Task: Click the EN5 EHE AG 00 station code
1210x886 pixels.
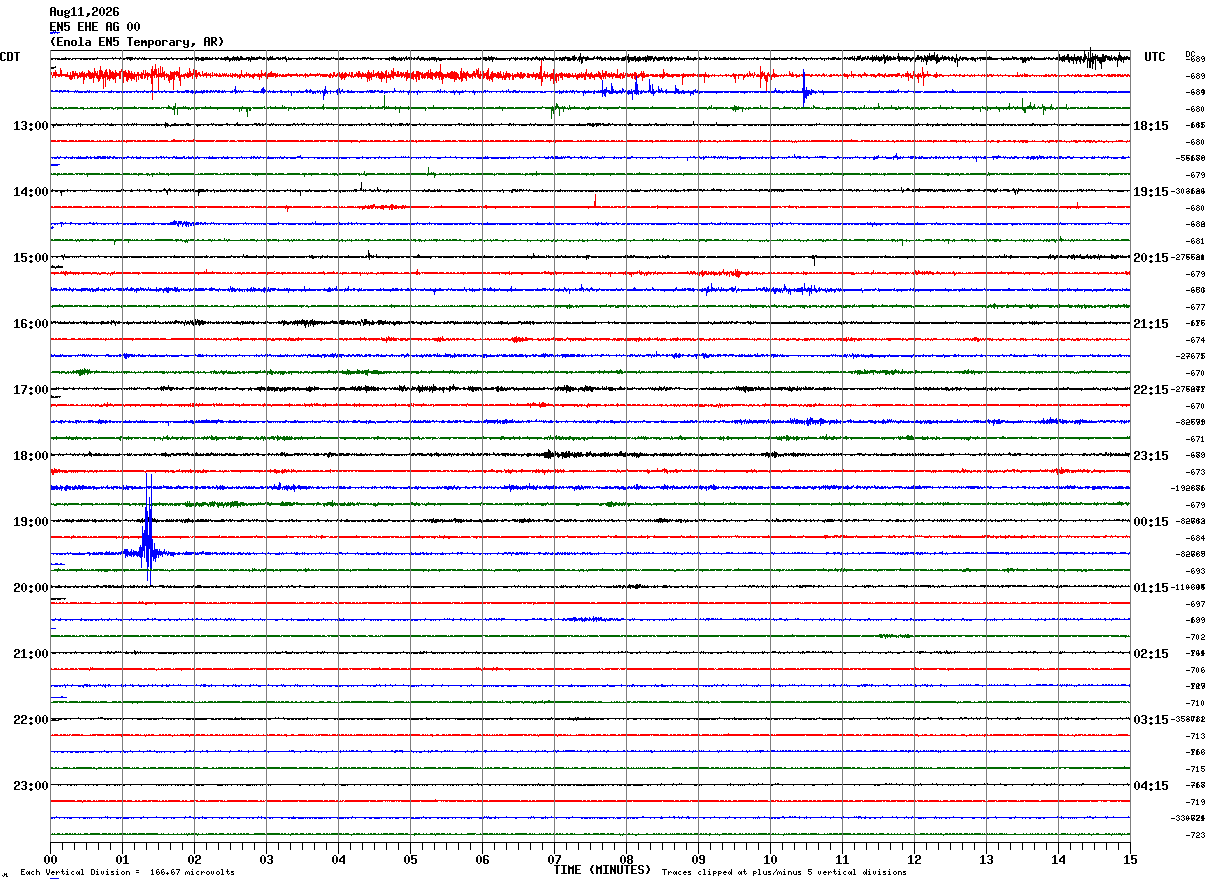Action: coord(95,27)
